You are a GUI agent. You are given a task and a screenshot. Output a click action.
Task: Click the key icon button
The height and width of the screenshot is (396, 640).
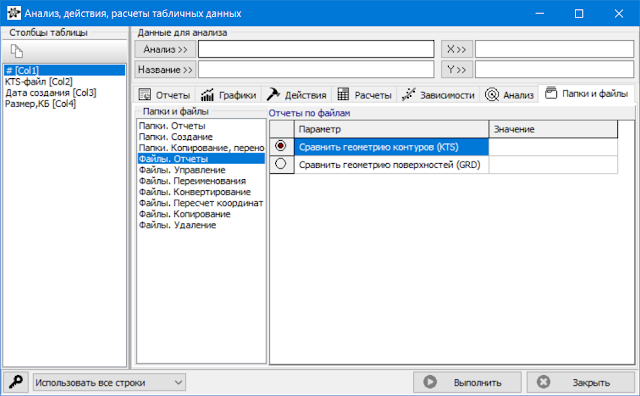16,382
